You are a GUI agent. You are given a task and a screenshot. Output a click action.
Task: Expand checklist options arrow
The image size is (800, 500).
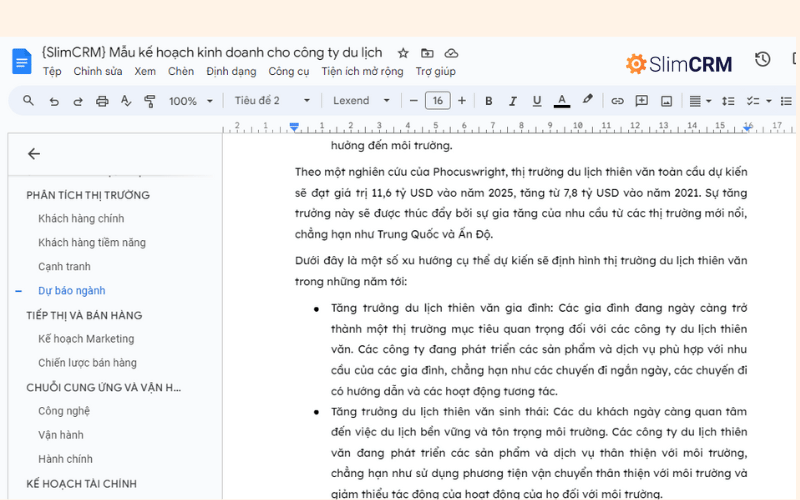(x=768, y=101)
